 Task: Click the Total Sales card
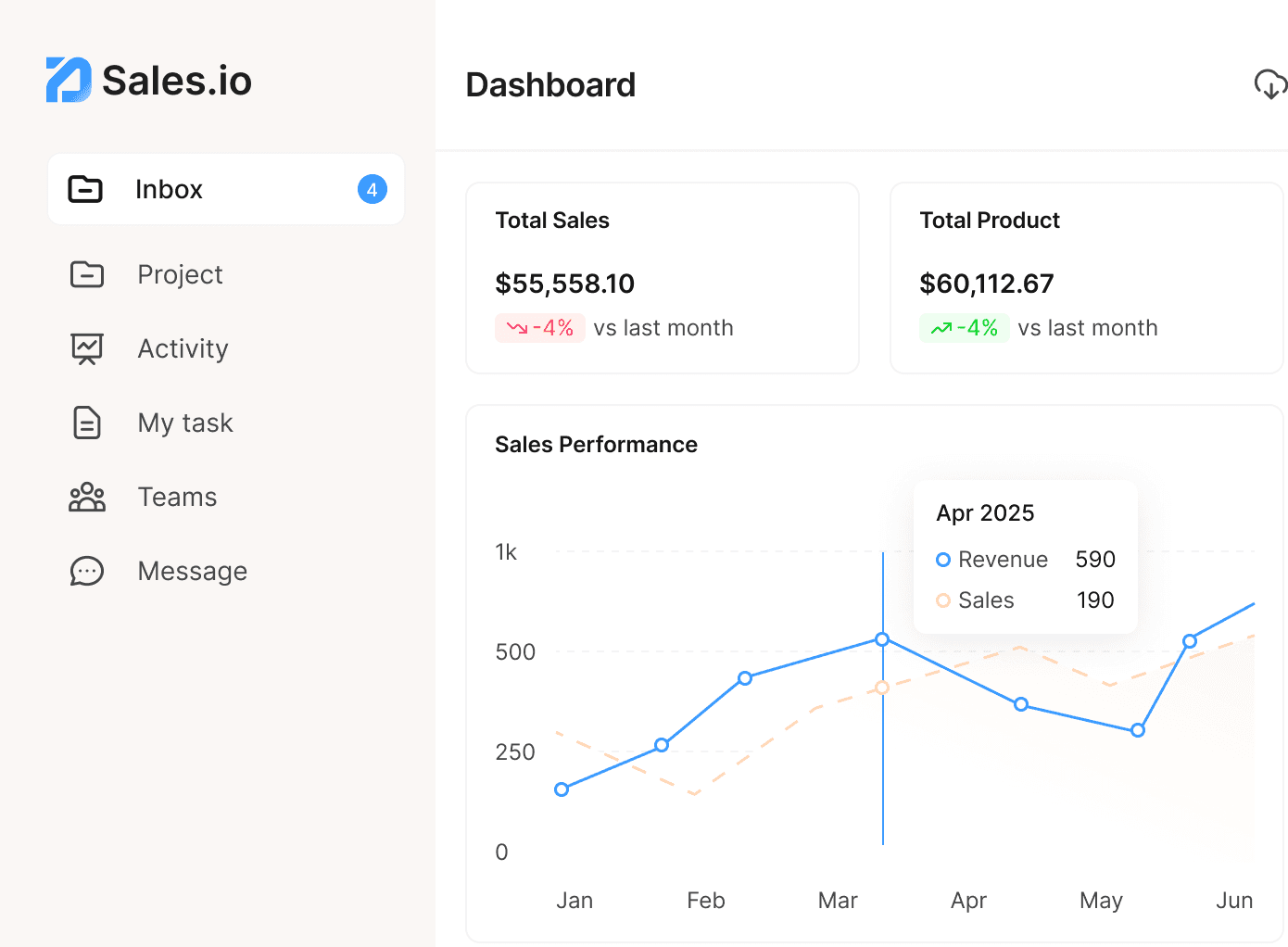[x=663, y=278]
